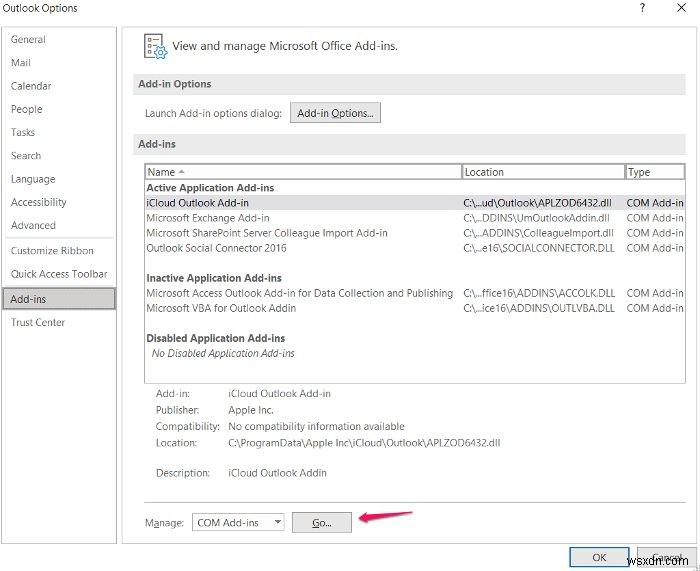Select Microsoft Exchange Add-in row
This screenshot has height=571, width=700.
[x=415, y=218]
